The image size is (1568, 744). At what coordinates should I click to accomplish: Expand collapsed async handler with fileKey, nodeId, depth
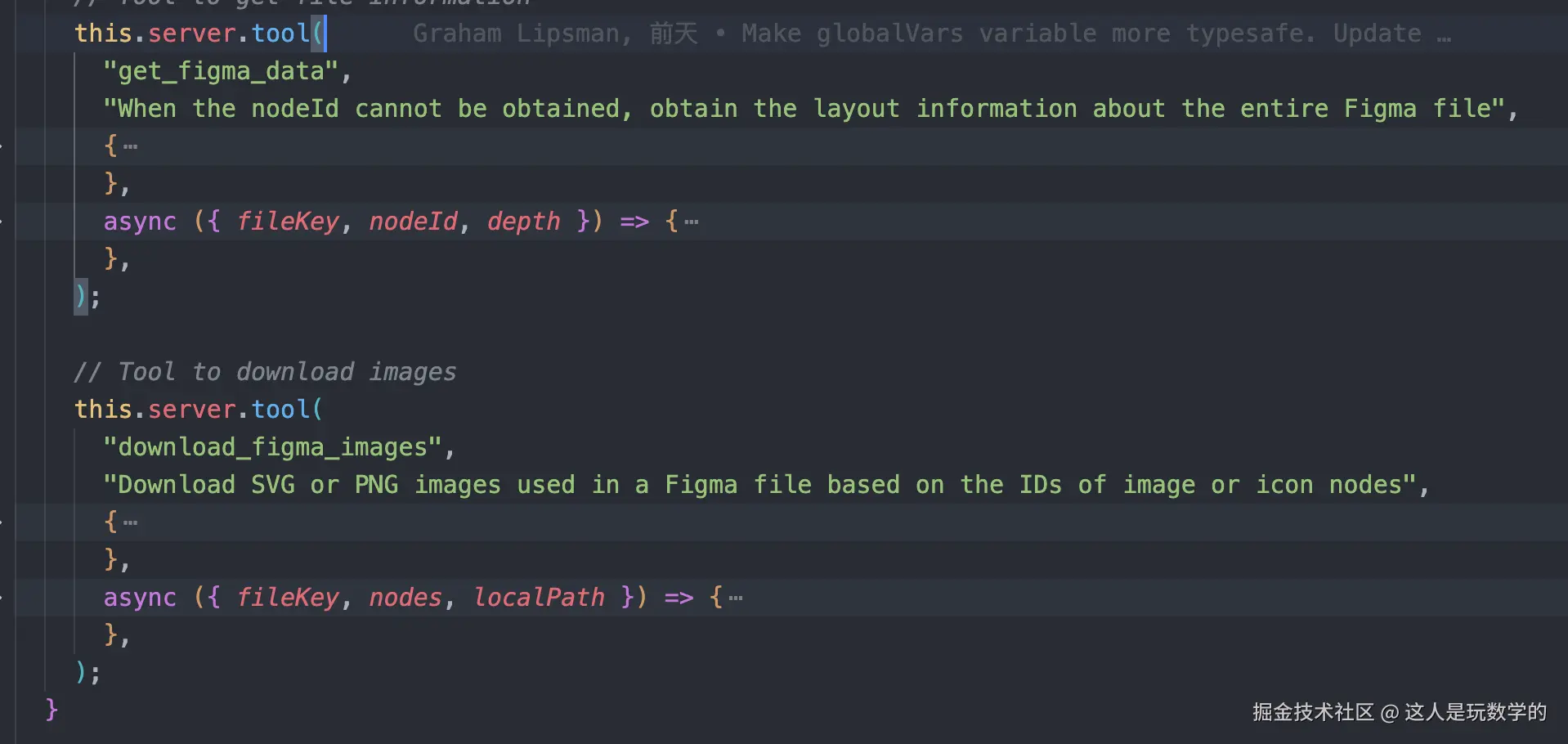pos(691,221)
